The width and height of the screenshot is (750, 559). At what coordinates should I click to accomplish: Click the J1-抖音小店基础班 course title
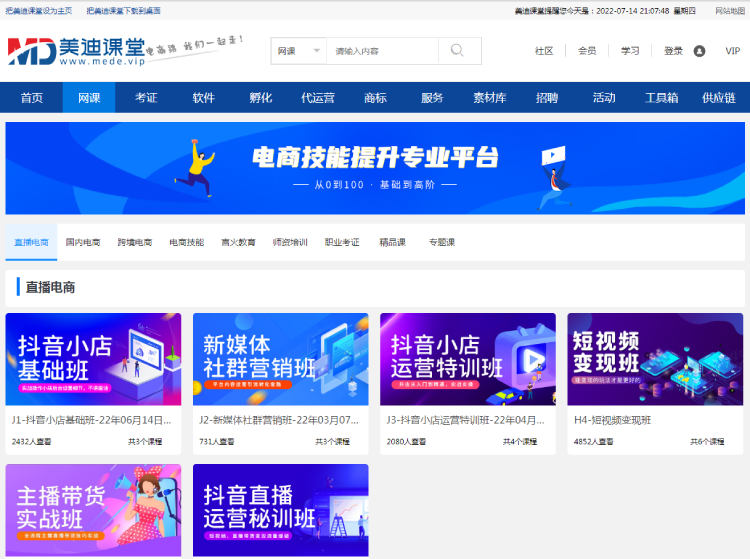(91, 420)
